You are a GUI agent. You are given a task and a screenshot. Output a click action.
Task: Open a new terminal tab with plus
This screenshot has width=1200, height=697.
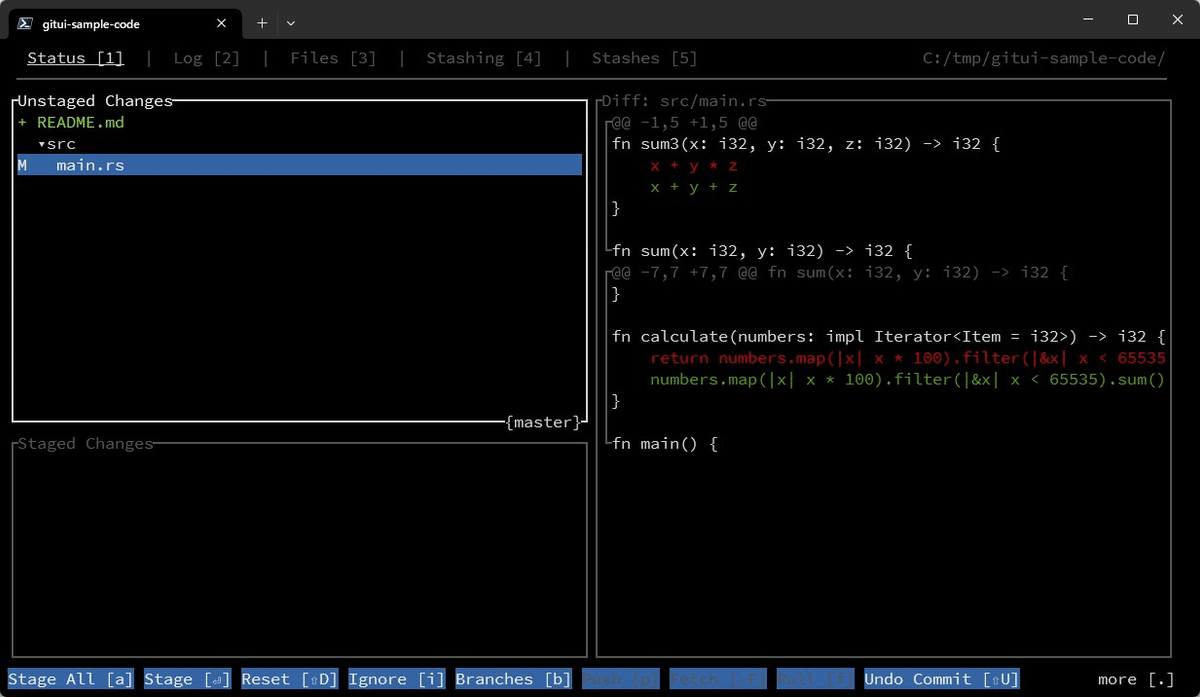pos(262,23)
